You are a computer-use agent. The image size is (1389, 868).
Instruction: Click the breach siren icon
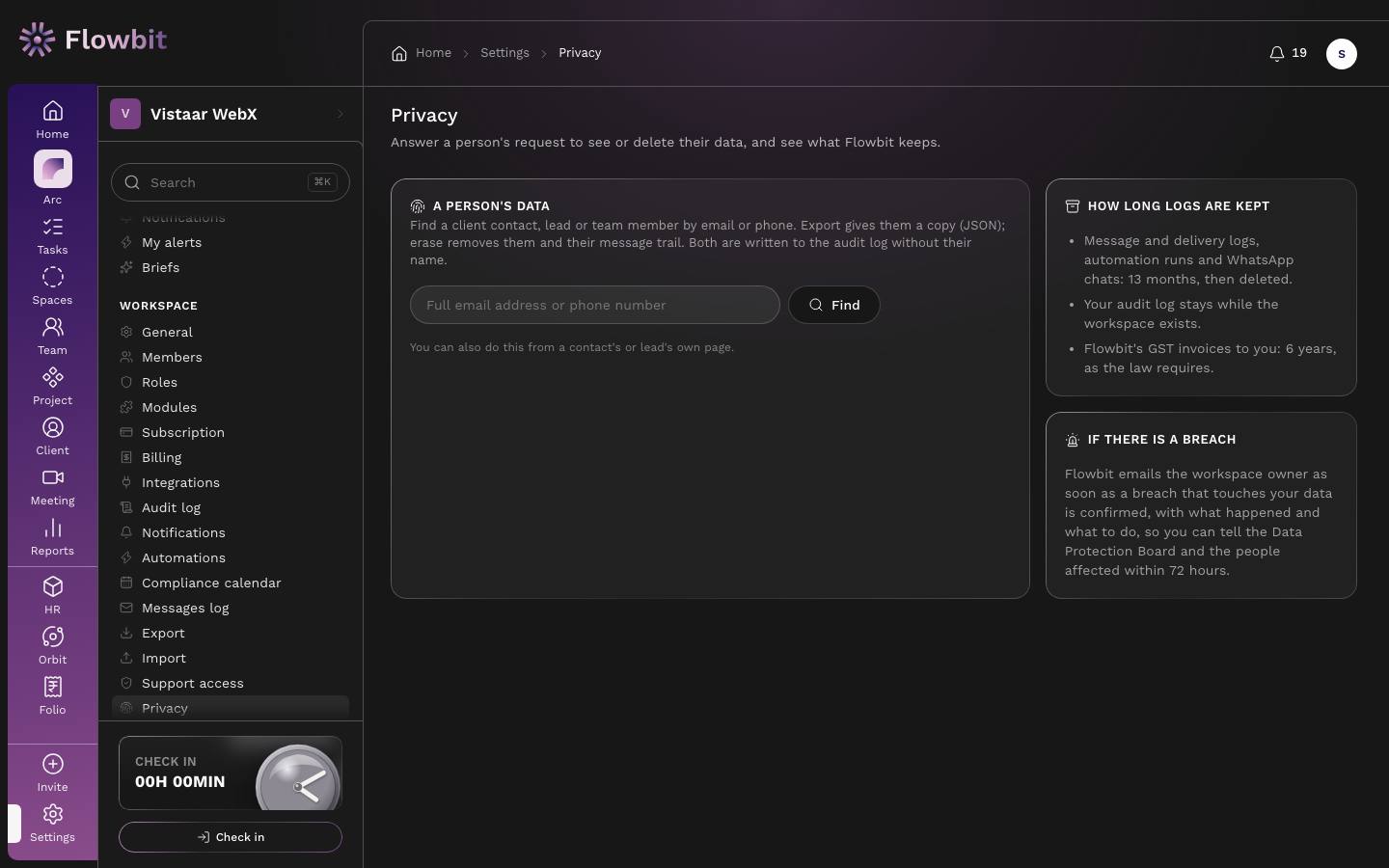tap(1073, 440)
